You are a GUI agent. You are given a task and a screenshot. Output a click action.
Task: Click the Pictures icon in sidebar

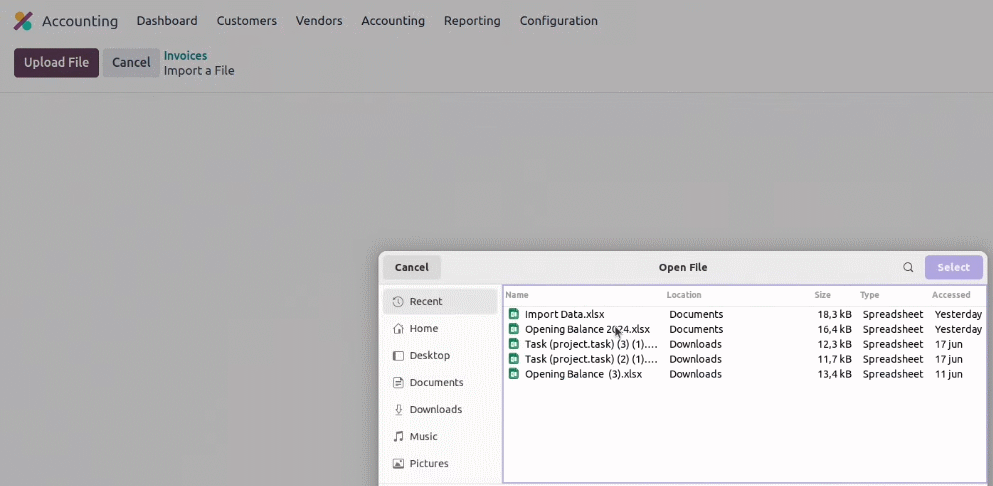pyautogui.click(x=398, y=464)
